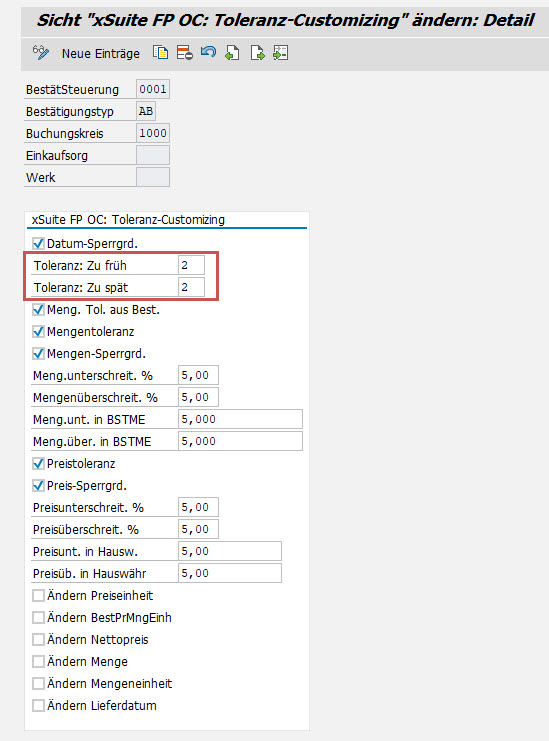Enable the Ändern Mengeneinheit checkbox

(x=38, y=684)
